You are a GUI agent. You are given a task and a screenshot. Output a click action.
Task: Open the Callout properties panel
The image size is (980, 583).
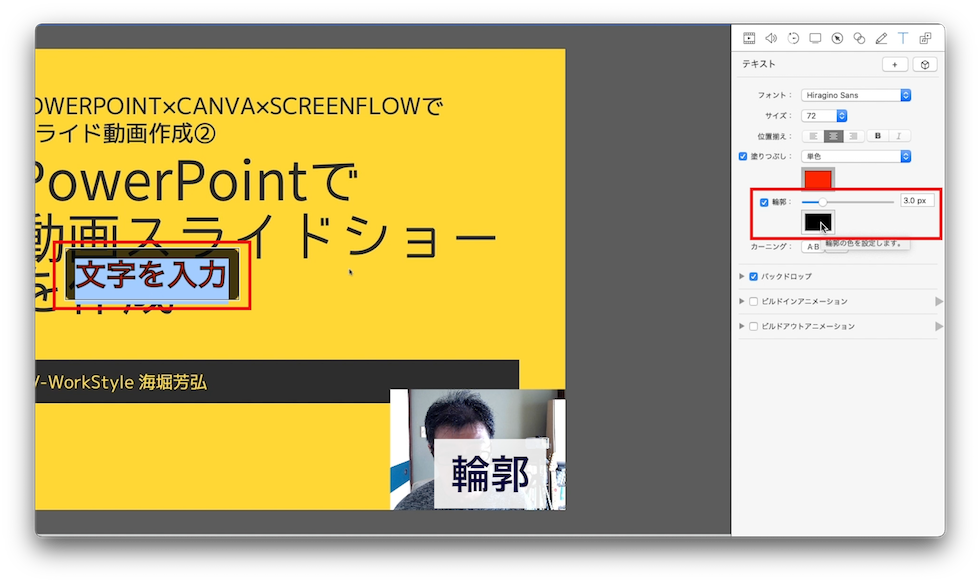pos(837,37)
